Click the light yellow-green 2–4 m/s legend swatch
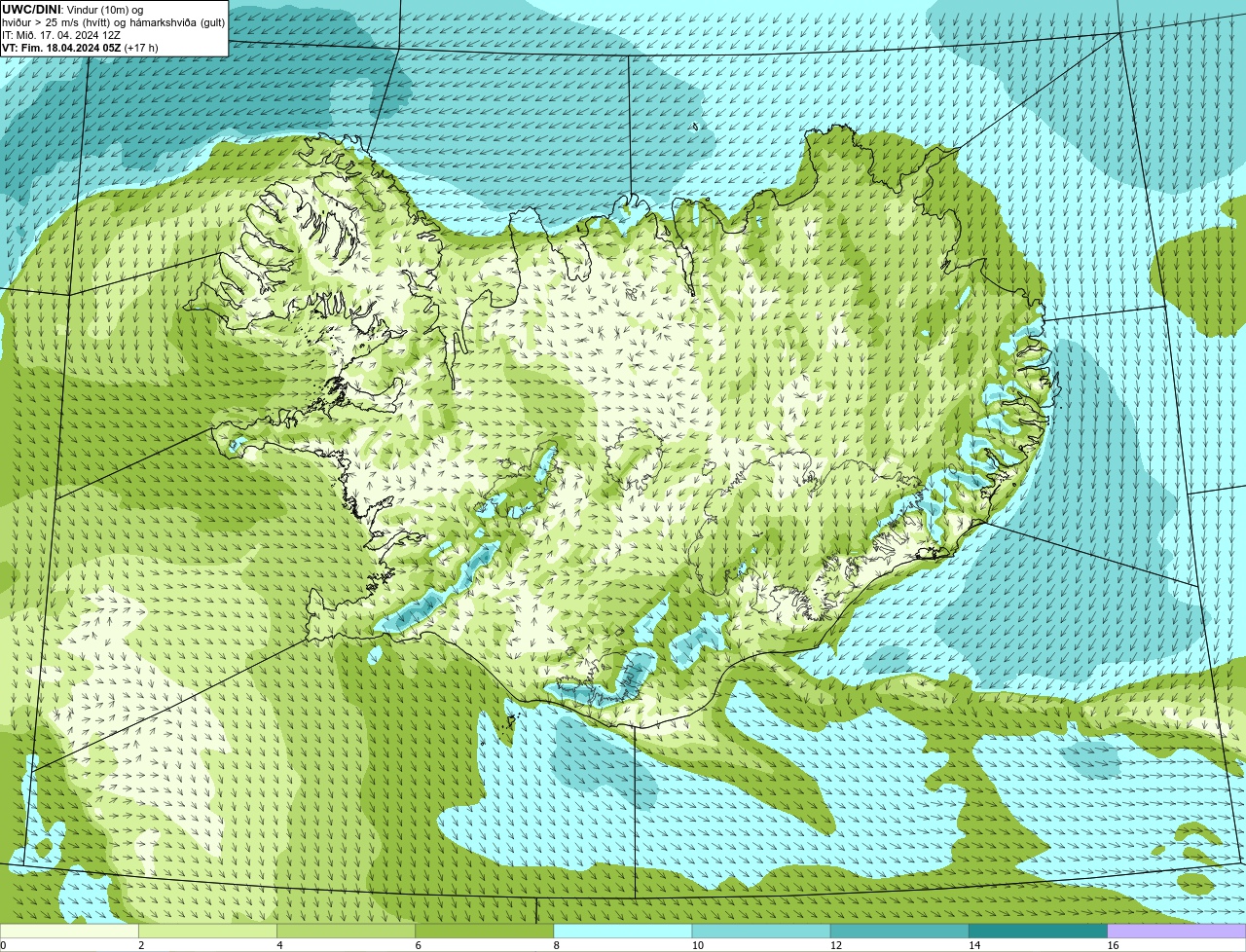Image resolution: width=1246 pixels, height=952 pixels. click(x=207, y=931)
